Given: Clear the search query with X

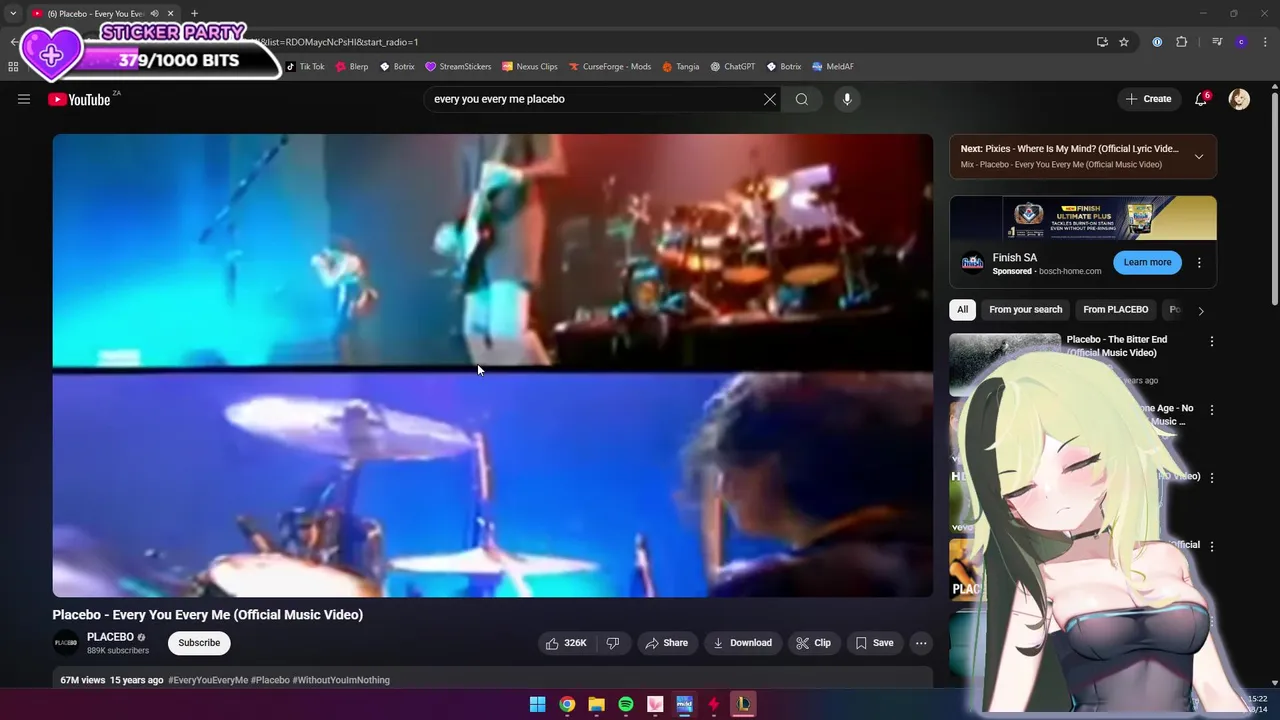Looking at the screenshot, I should coord(770,99).
